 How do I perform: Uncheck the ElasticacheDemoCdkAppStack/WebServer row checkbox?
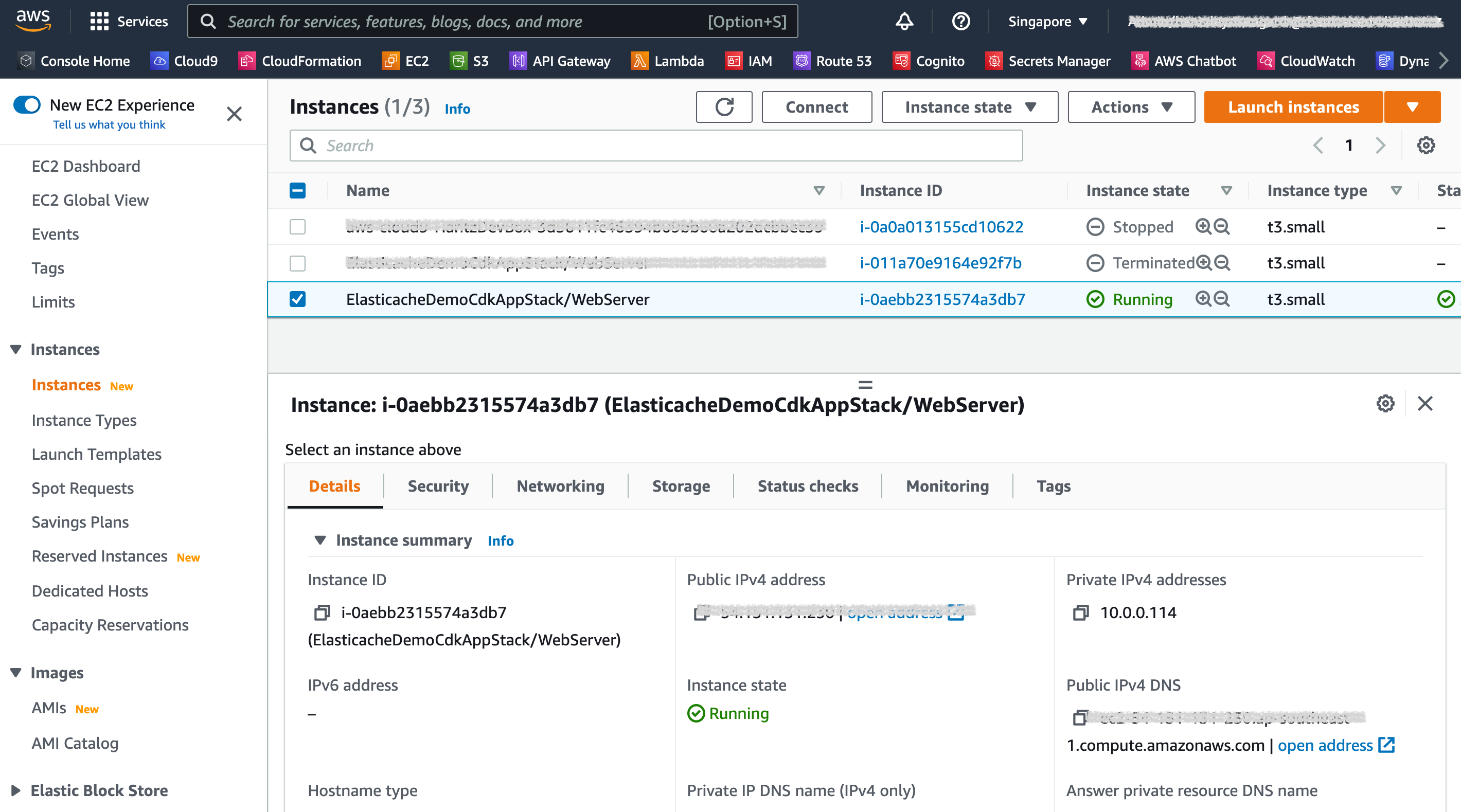tap(297, 299)
